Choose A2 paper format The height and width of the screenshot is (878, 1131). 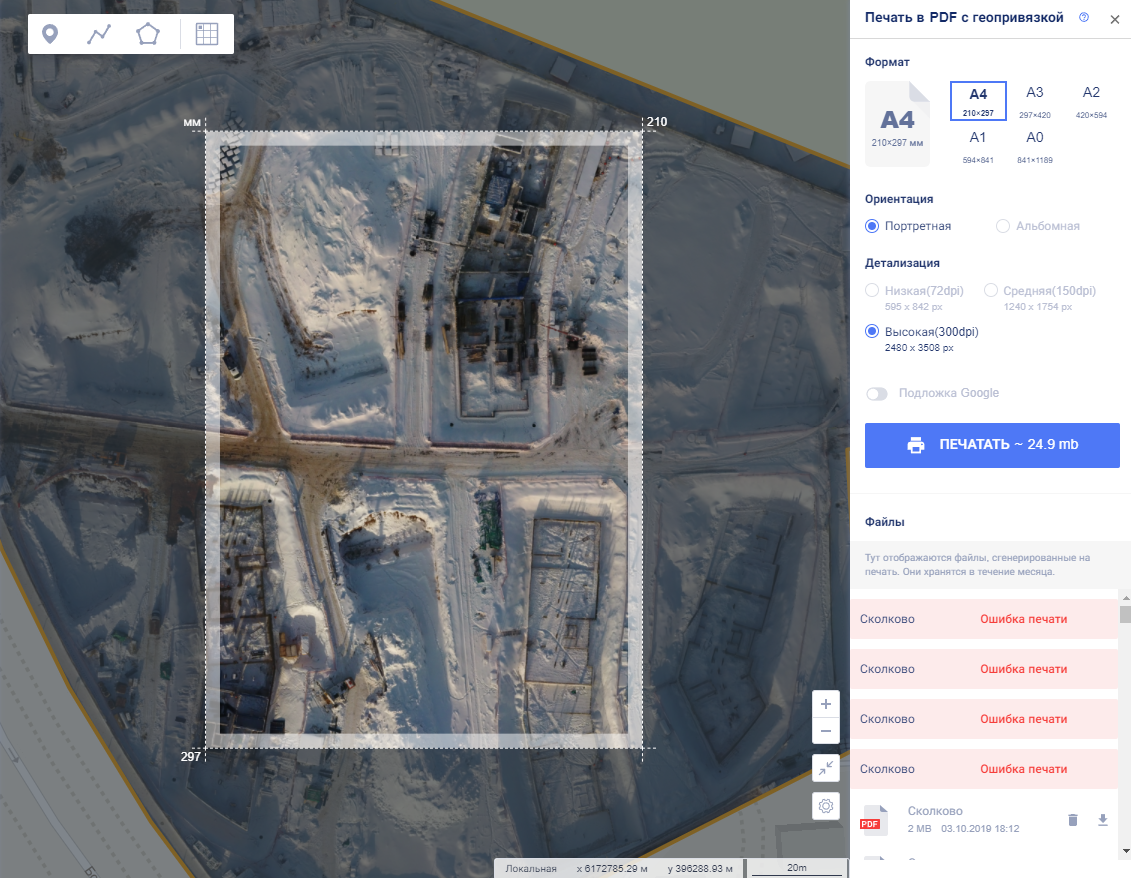coord(1091,100)
